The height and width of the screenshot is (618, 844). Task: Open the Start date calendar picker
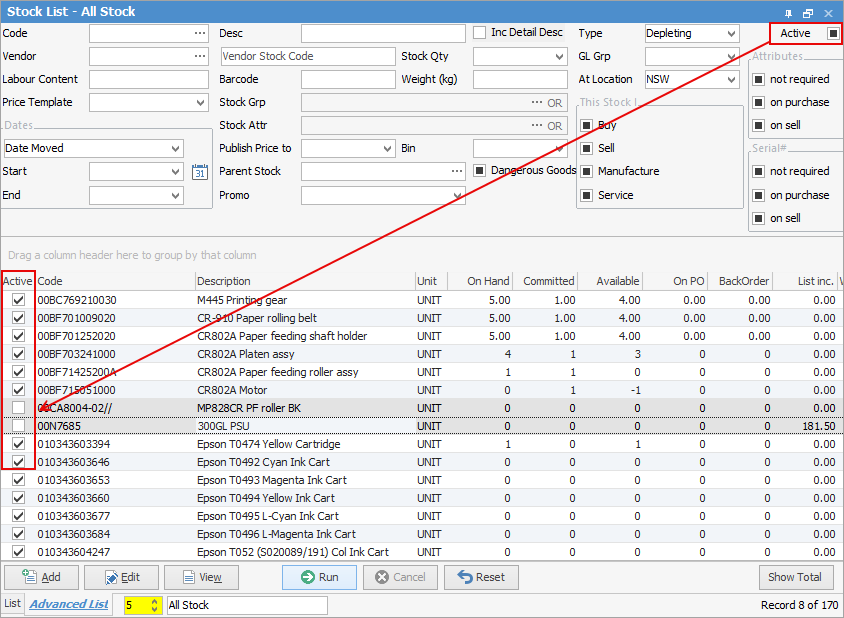[200, 172]
